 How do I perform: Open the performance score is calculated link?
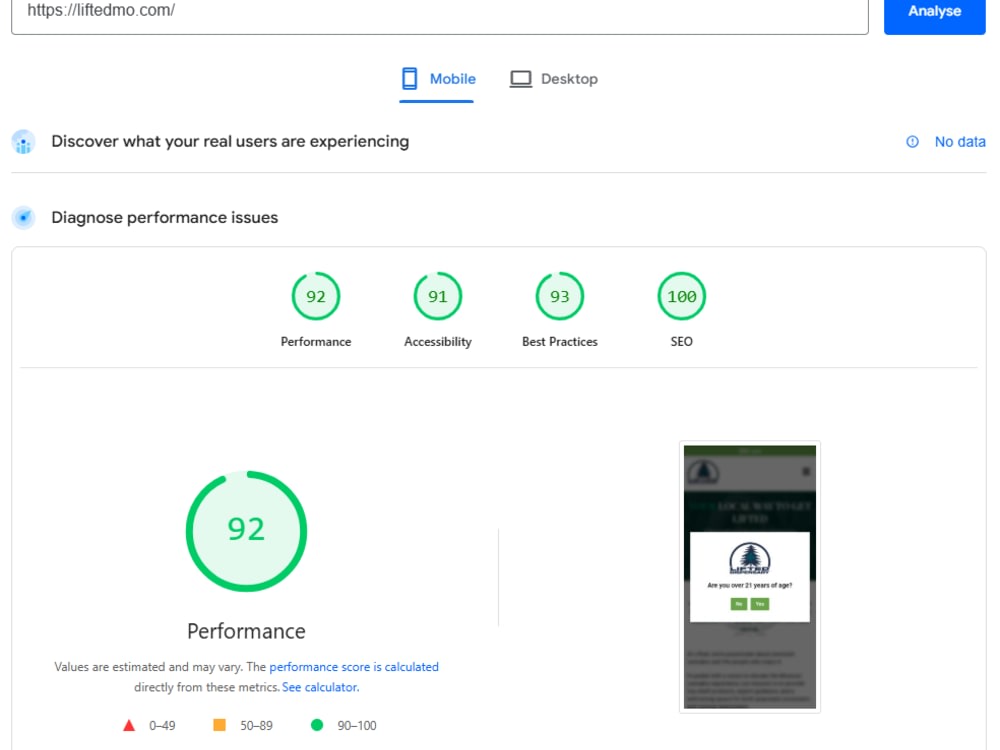pos(354,666)
